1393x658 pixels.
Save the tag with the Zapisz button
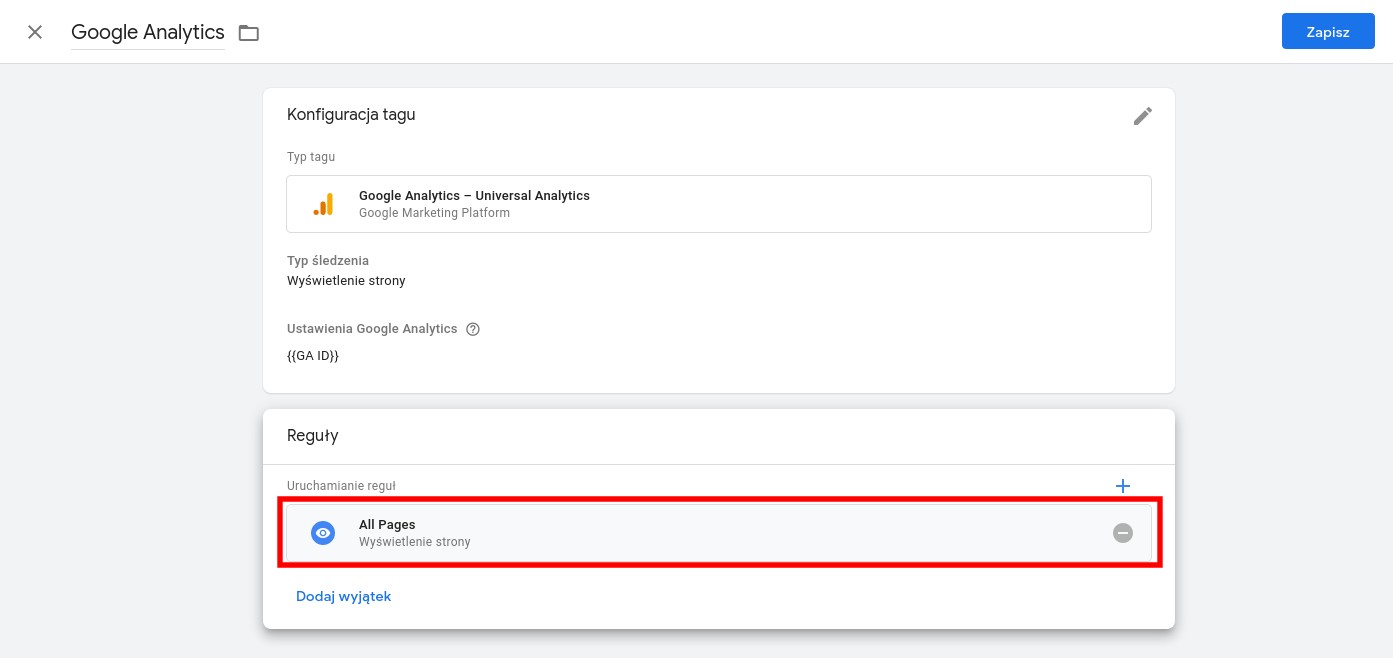click(x=1328, y=32)
